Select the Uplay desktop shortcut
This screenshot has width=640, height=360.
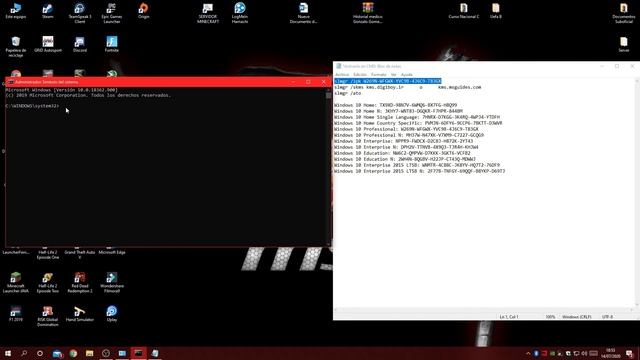111,314
